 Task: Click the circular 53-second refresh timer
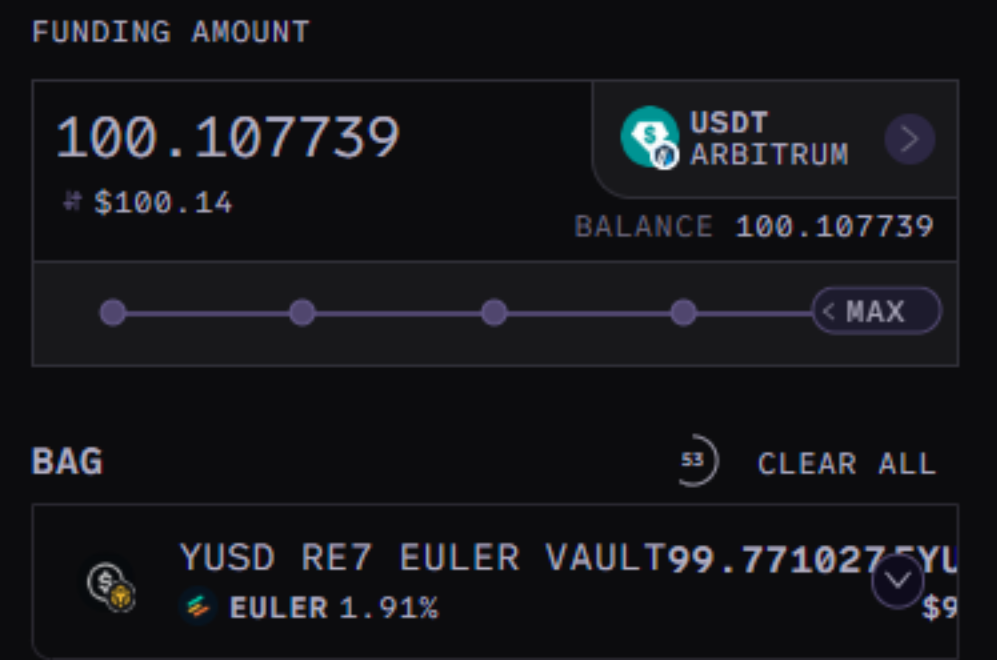pos(693,461)
